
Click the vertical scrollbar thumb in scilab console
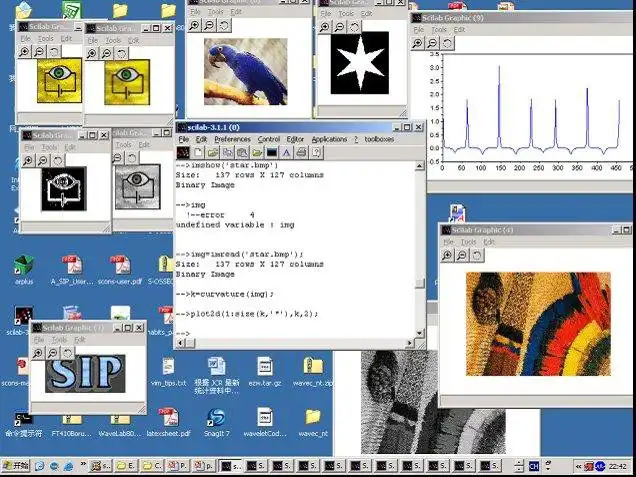tap(420, 283)
